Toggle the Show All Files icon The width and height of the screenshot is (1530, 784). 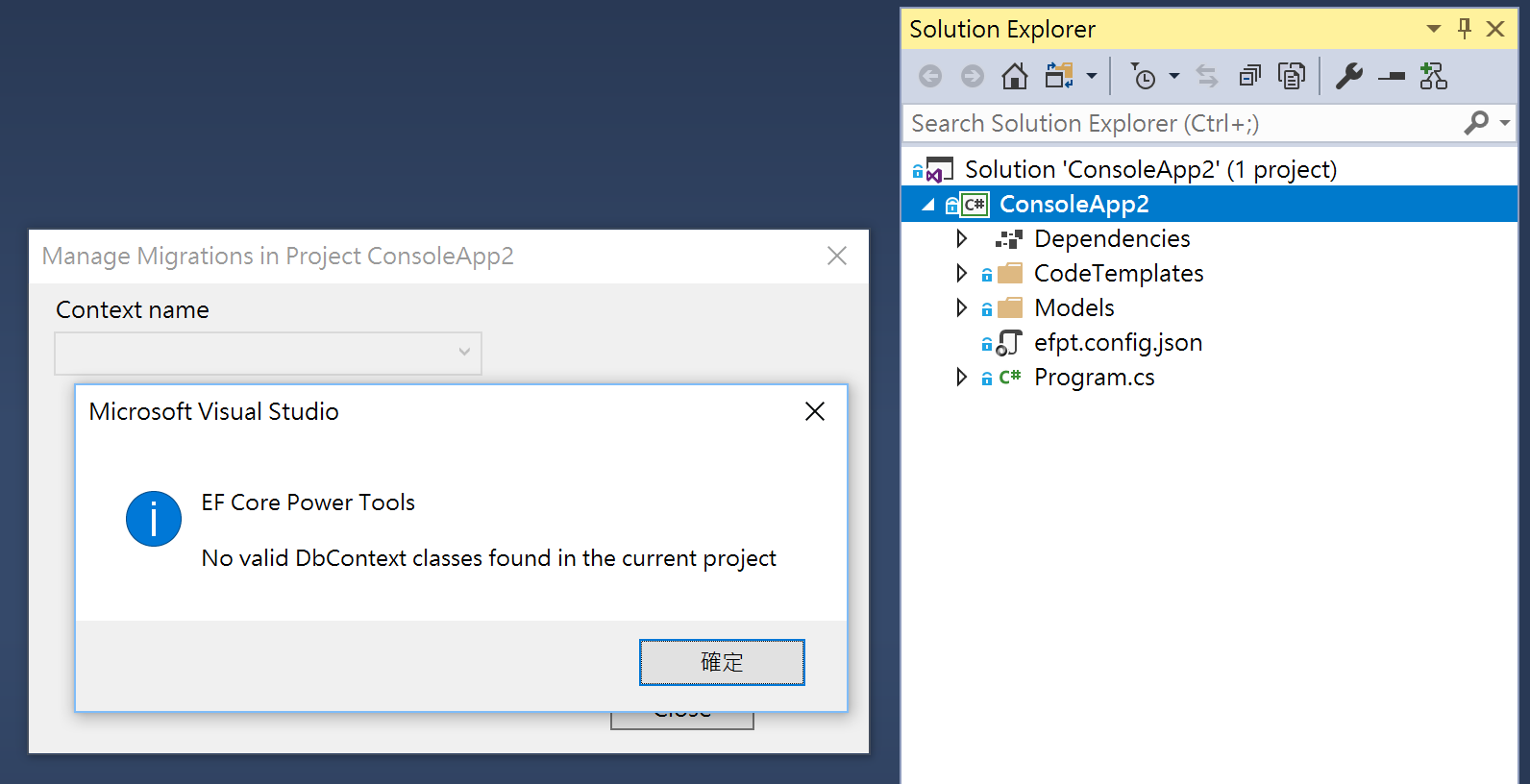(x=1292, y=76)
